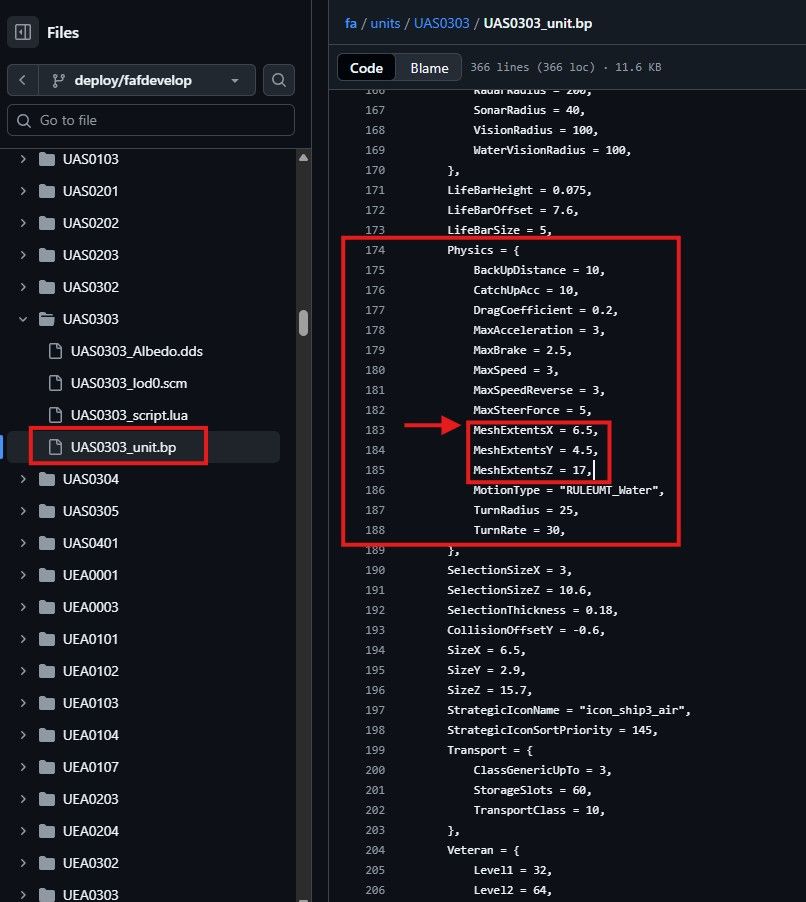Expand the UEA0102 folder chevron

(23, 671)
